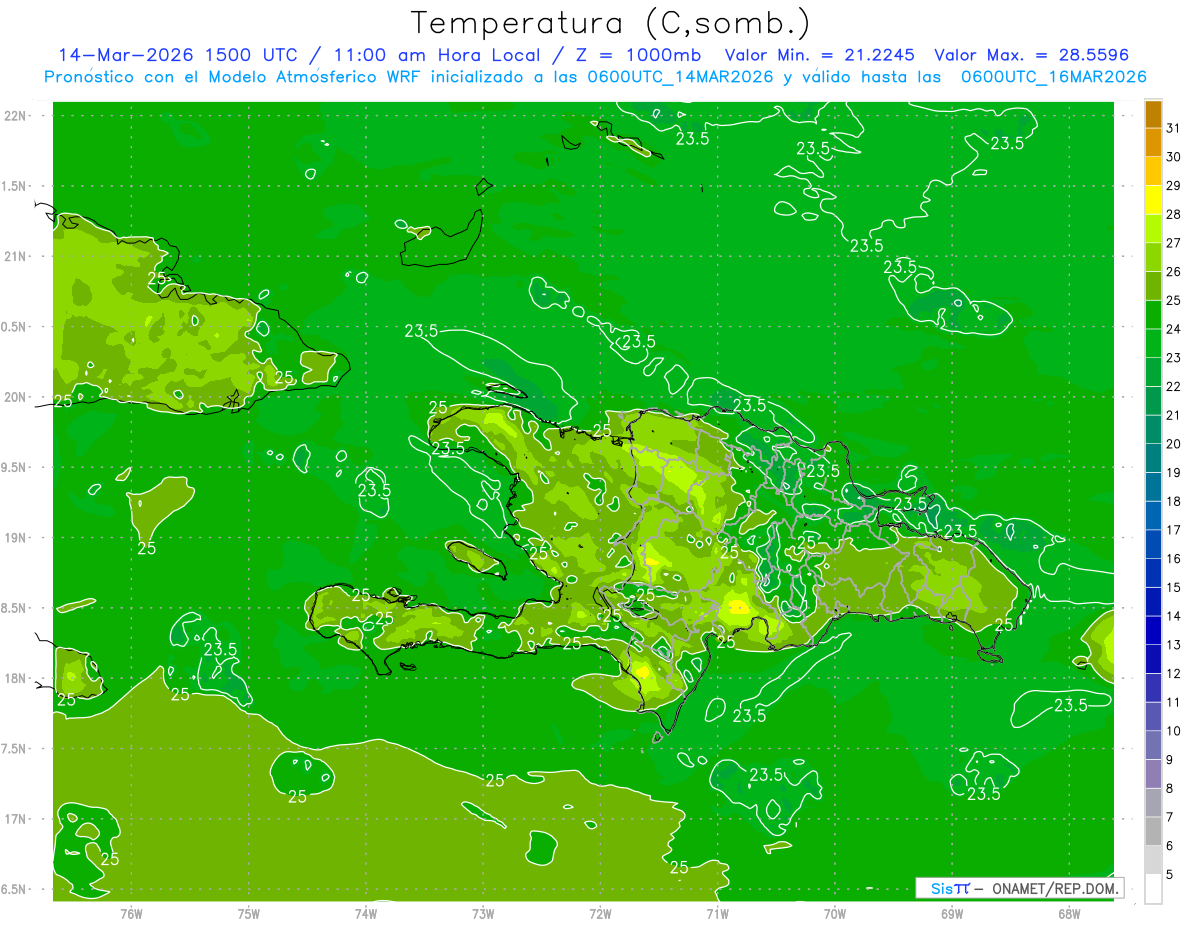This screenshot has width=1200, height=927.
Task: Click the longitude axis label "68W"
Action: point(1068,913)
